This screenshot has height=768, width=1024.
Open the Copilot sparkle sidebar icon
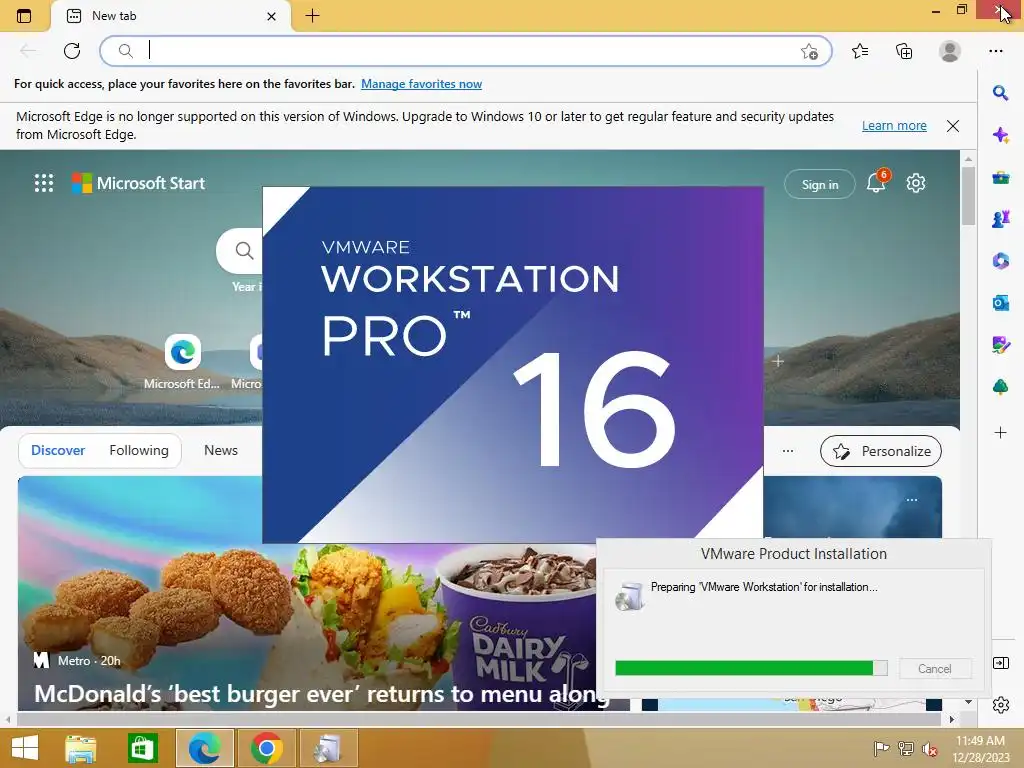(x=1000, y=135)
